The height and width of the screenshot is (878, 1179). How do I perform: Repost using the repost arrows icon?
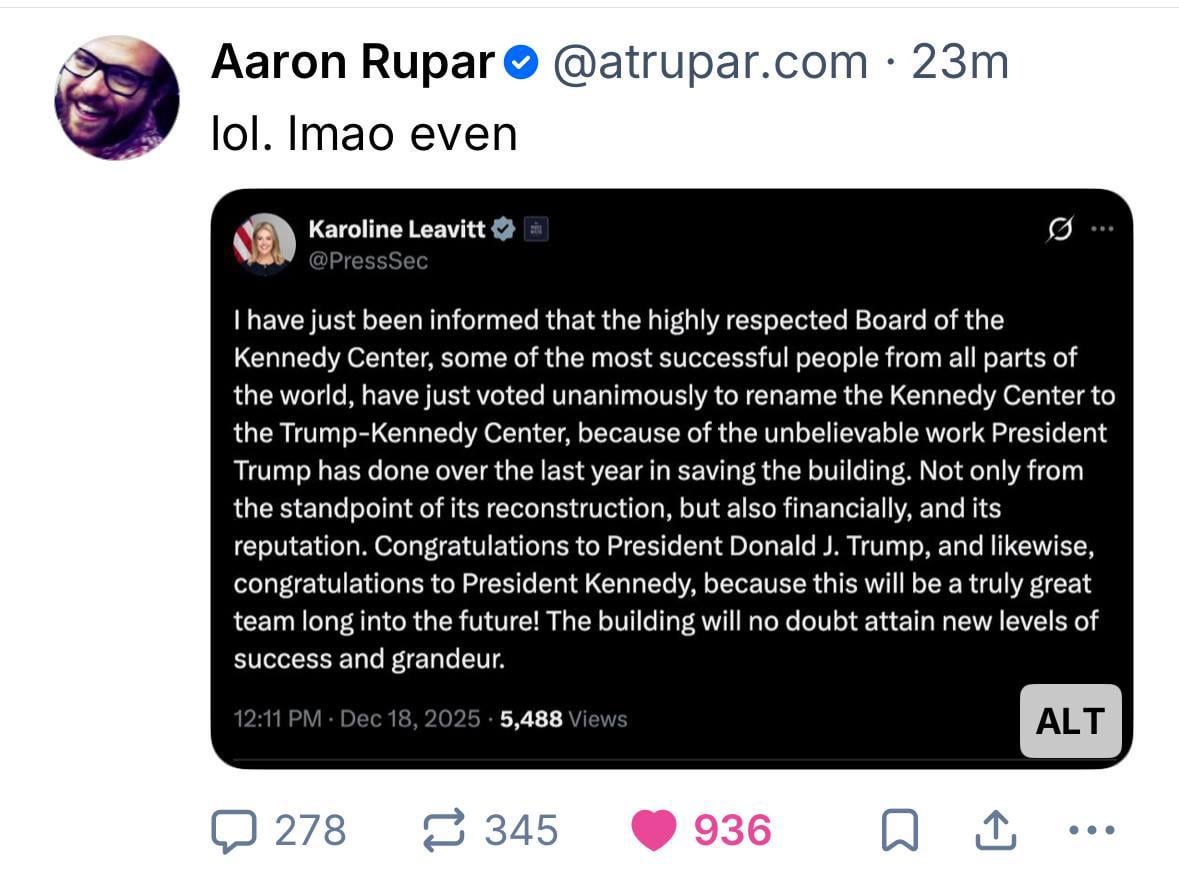[x=447, y=830]
